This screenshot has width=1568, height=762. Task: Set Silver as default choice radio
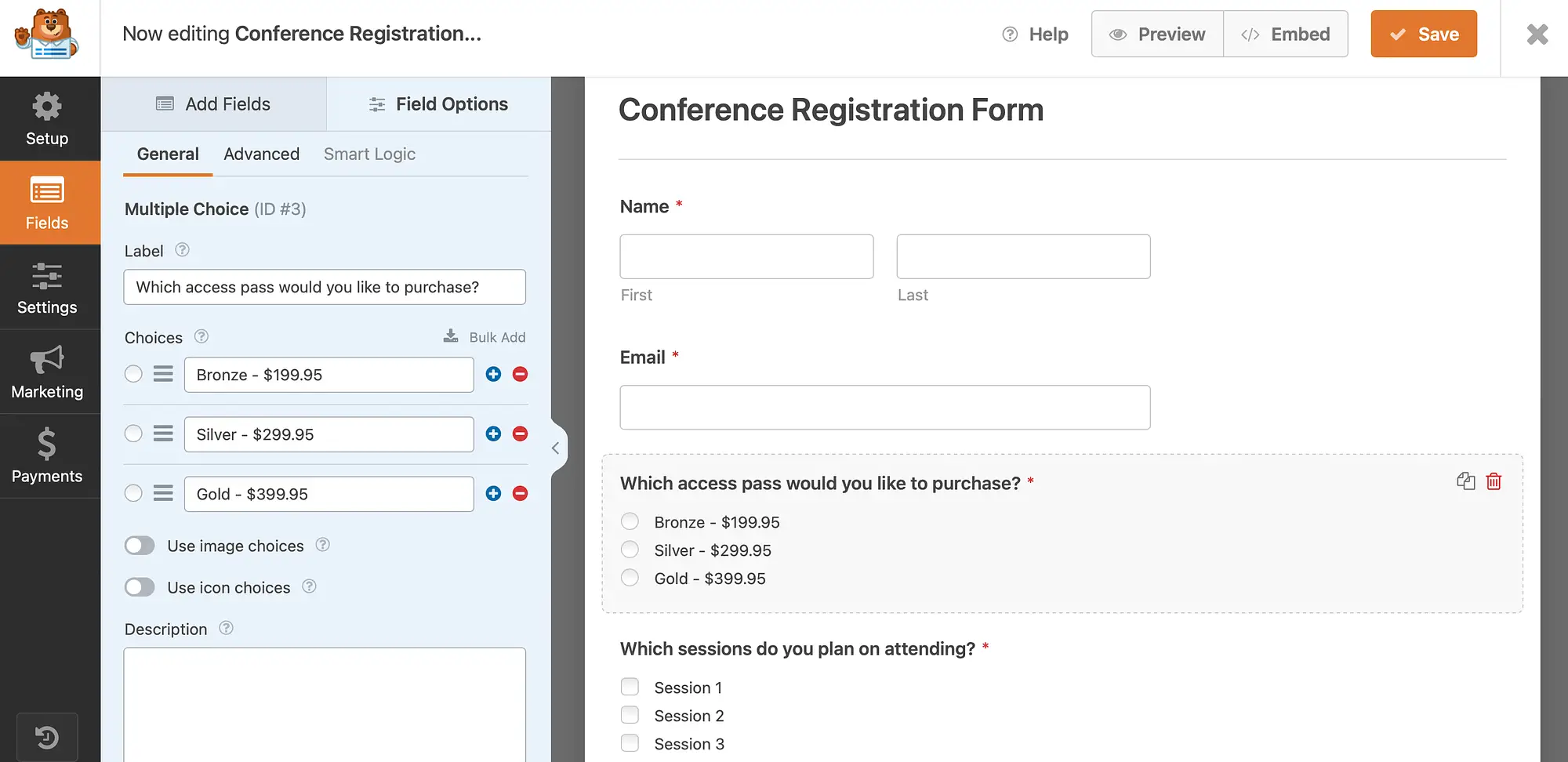click(x=133, y=434)
